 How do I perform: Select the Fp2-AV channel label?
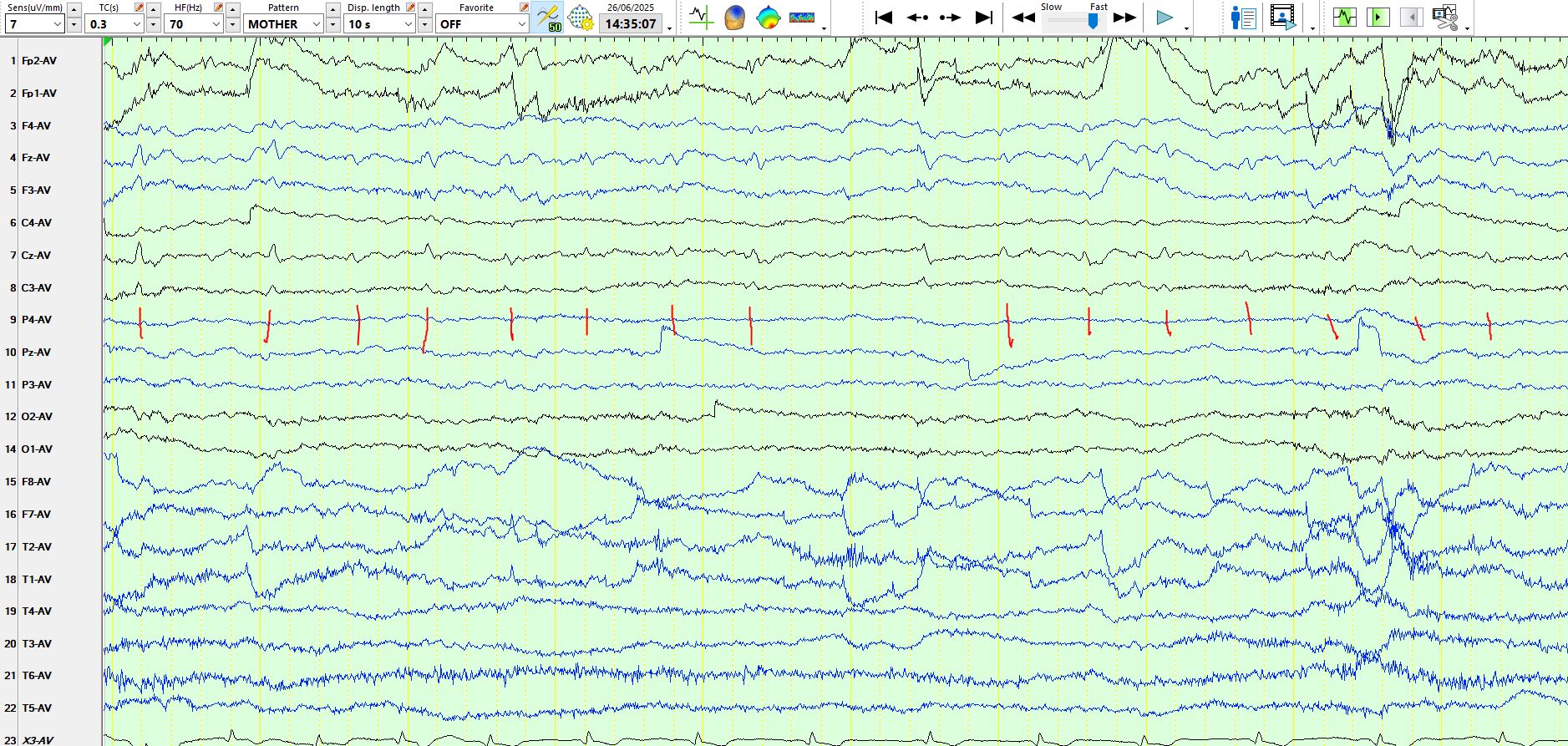[39, 61]
